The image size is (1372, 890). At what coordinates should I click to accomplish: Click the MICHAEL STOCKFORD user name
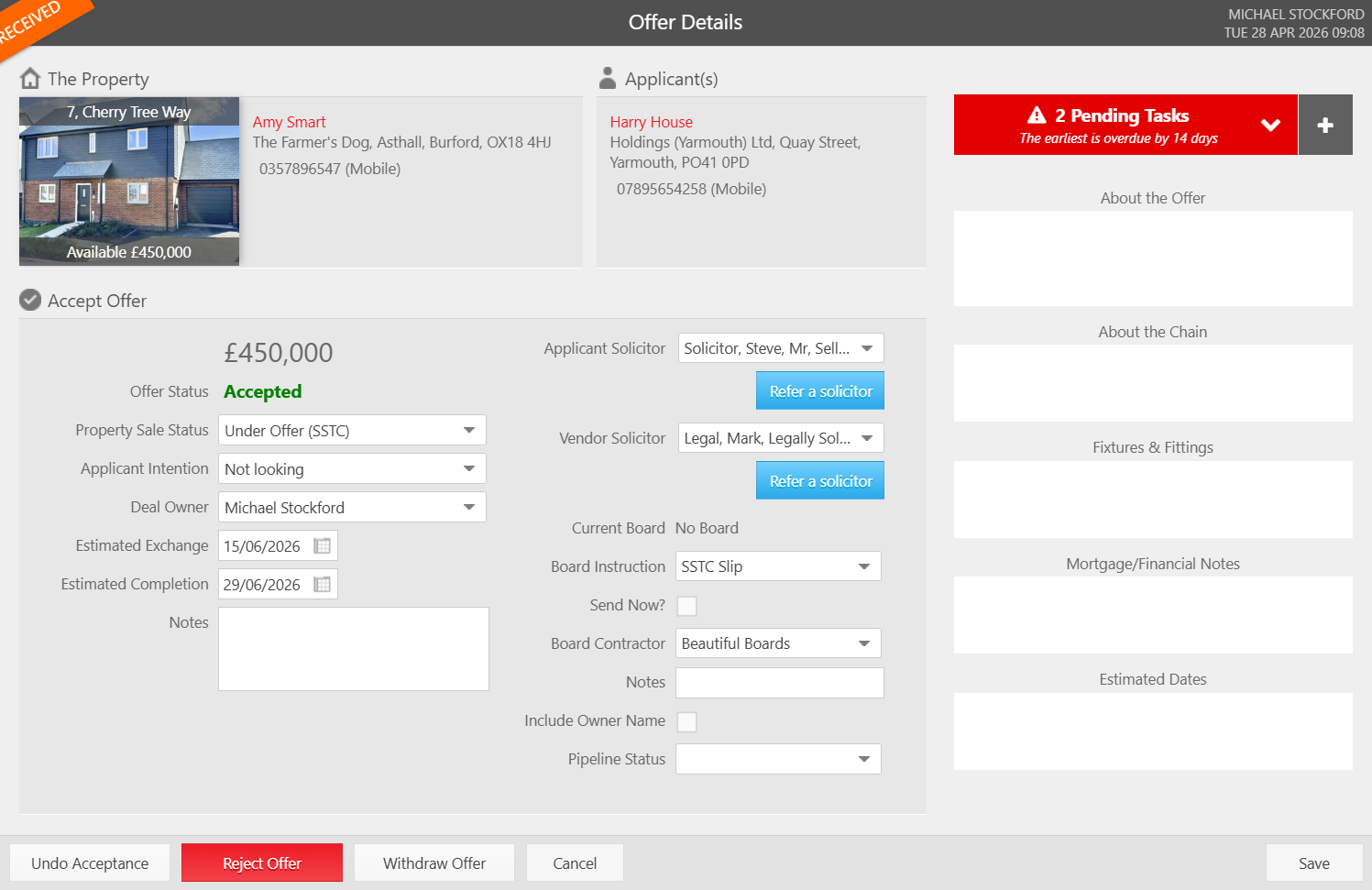(x=1296, y=15)
